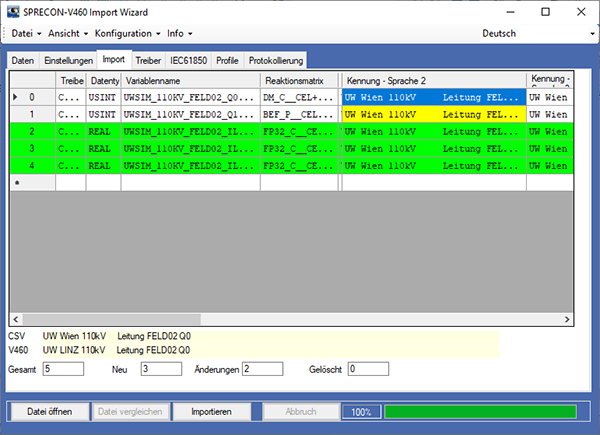
Task: Click the Neu count field
Action: pyautogui.click(x=161, y=369)
